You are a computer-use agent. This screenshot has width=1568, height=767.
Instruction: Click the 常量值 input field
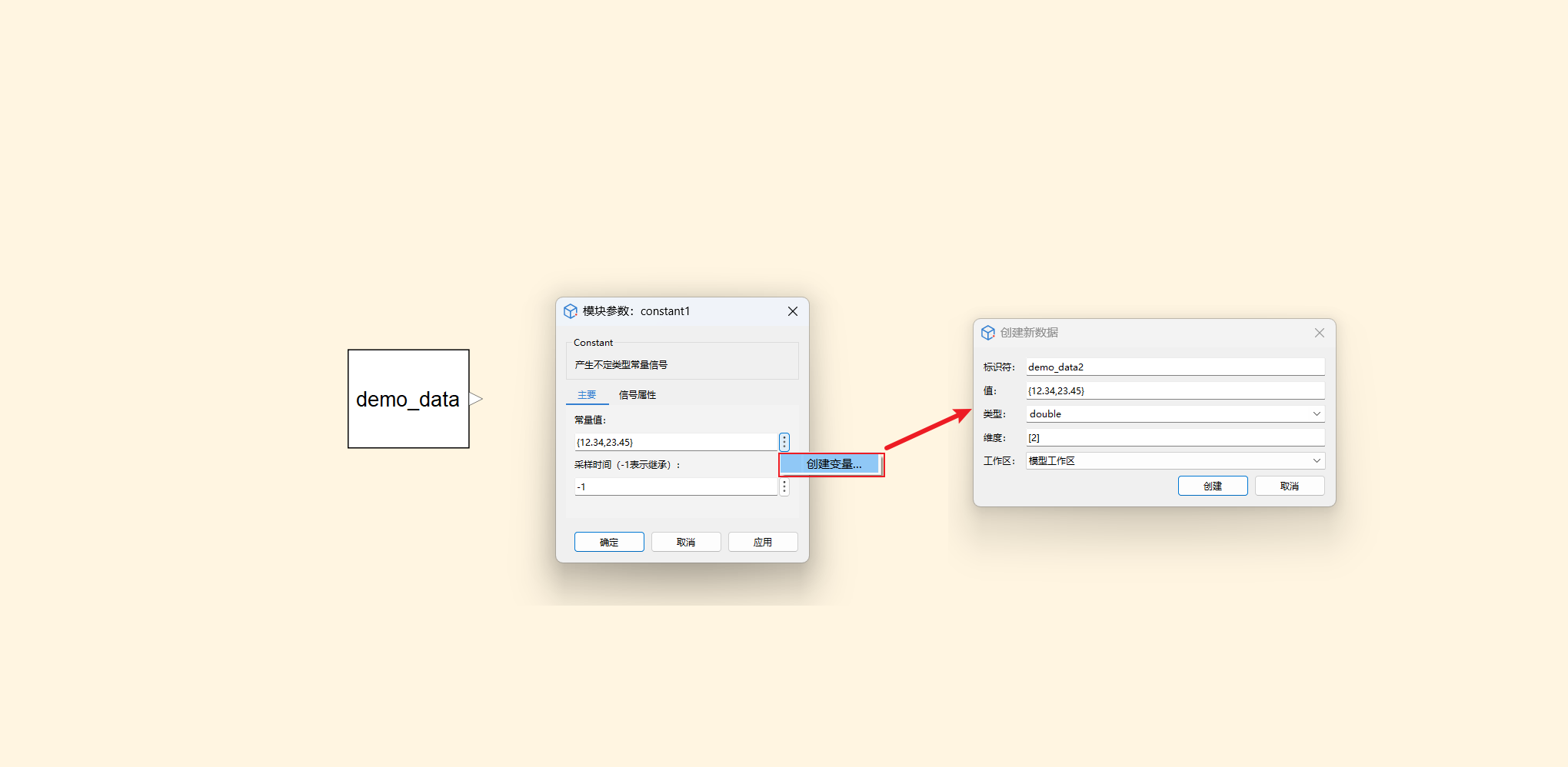click(x=674, y=443)
